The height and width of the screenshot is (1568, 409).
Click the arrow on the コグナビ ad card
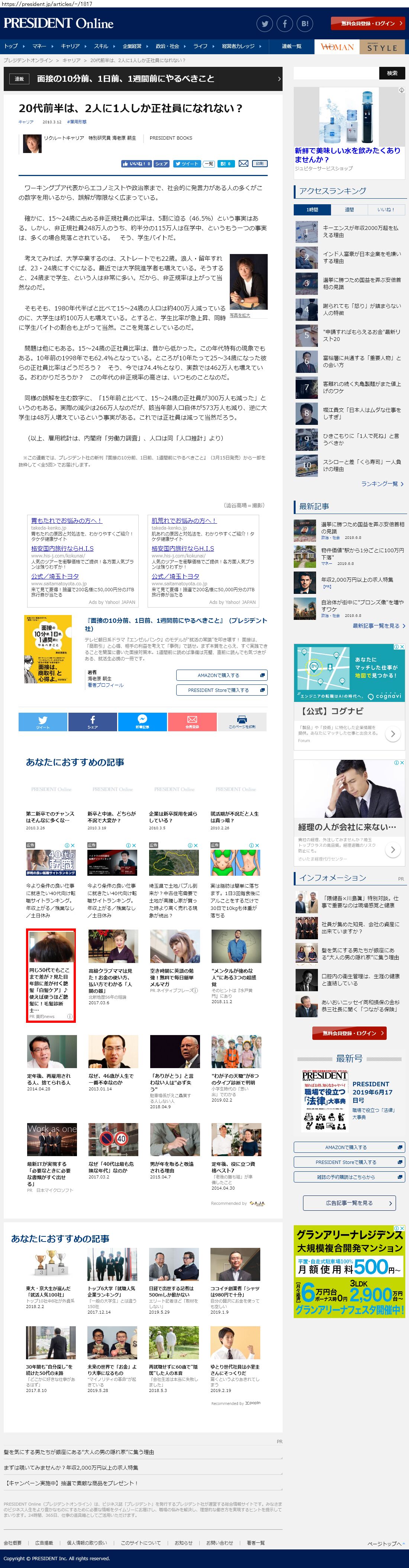tap(393, 733)
